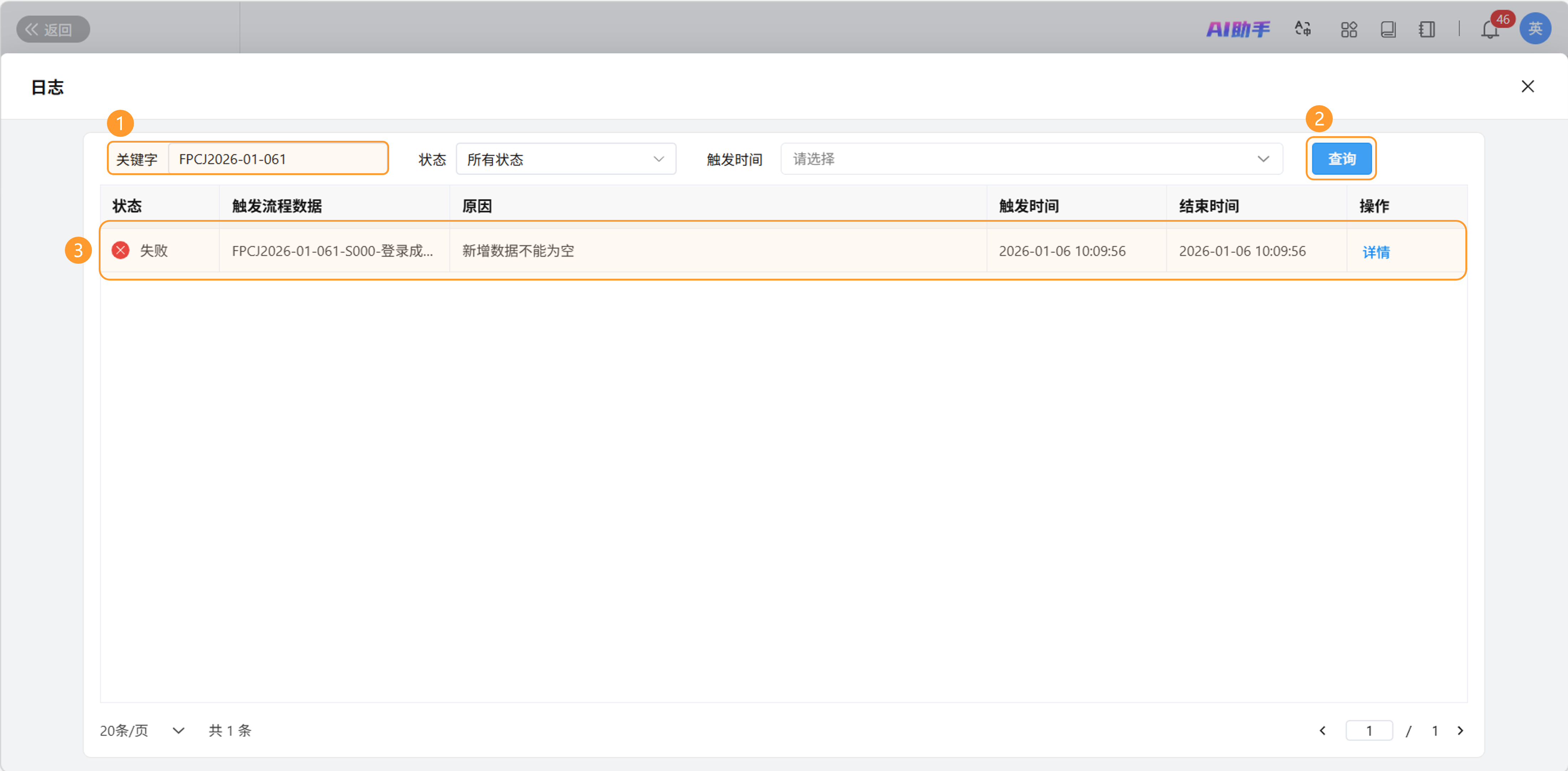Go to previous page arrow
Screen dimensions: 1568x771
click(x=1322, y=730)
